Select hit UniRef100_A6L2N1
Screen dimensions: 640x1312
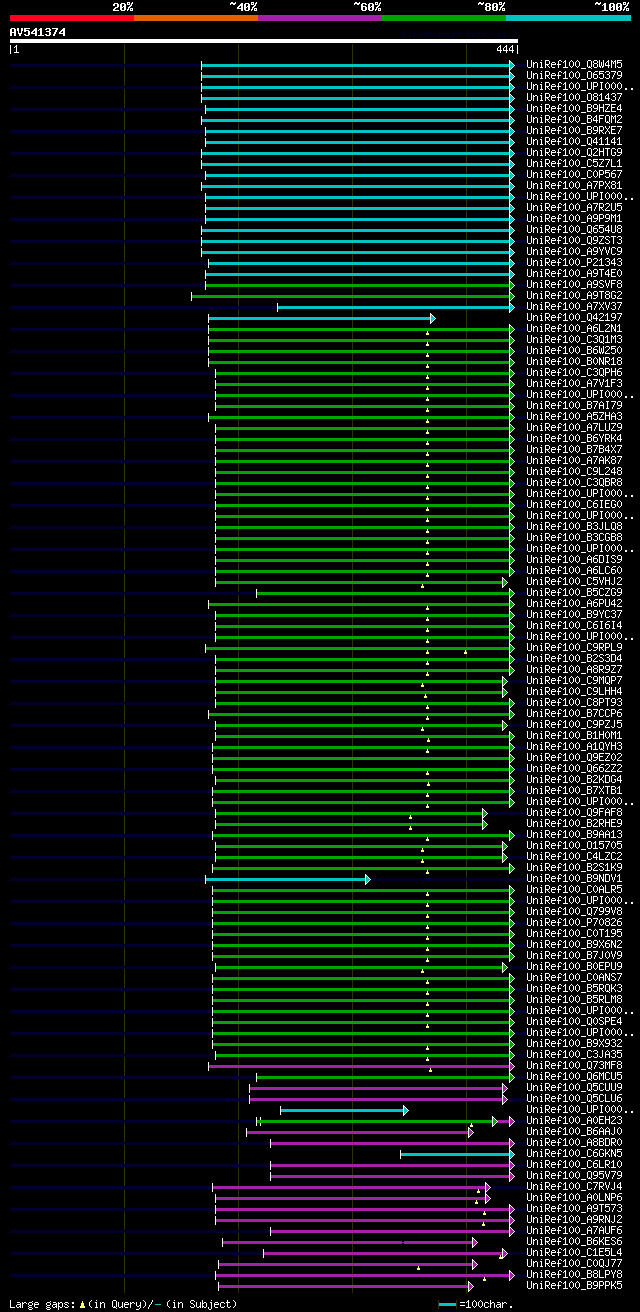point(575,328)
